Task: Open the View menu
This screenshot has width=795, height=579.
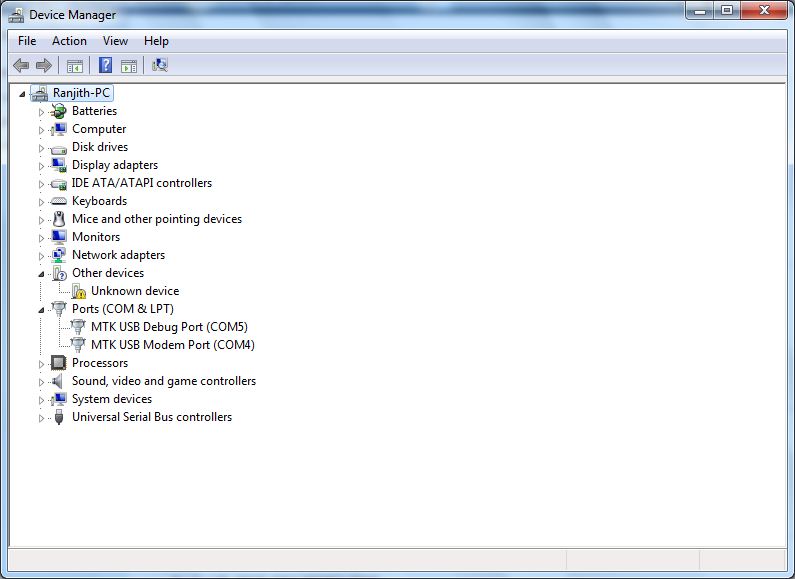Action: [115, 41]
